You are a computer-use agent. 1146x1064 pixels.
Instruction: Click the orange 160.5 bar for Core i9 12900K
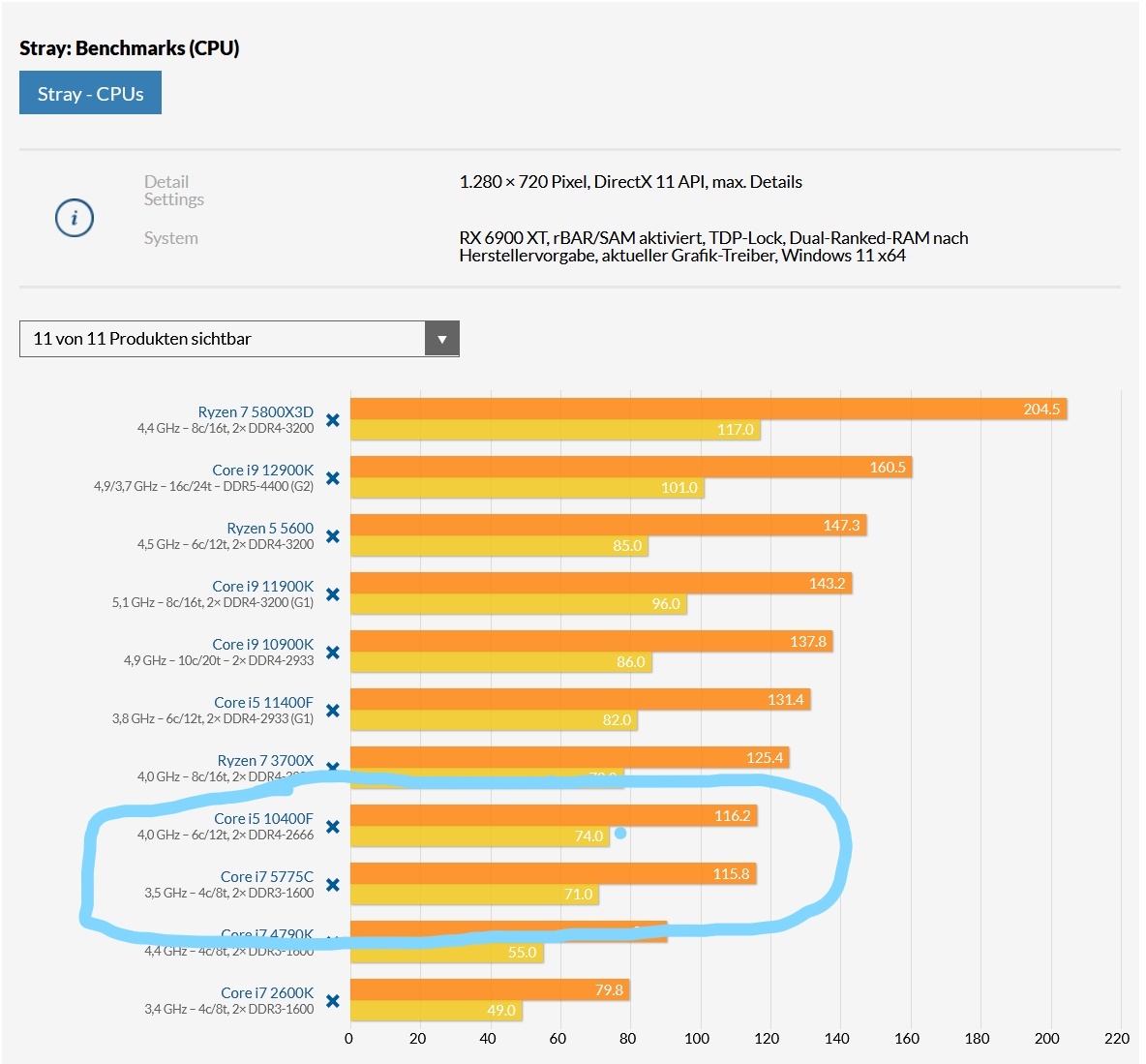coord(631,467)
